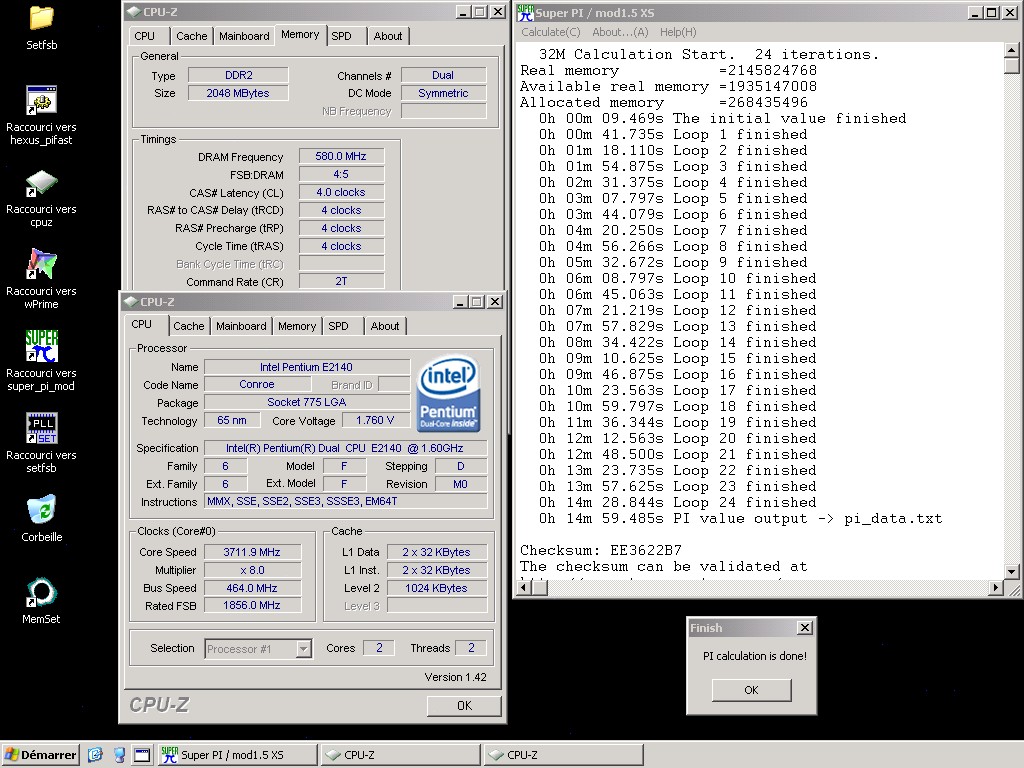
Task: Select Mainboard tab in back CPU-Z window
Action: [244, 36]
